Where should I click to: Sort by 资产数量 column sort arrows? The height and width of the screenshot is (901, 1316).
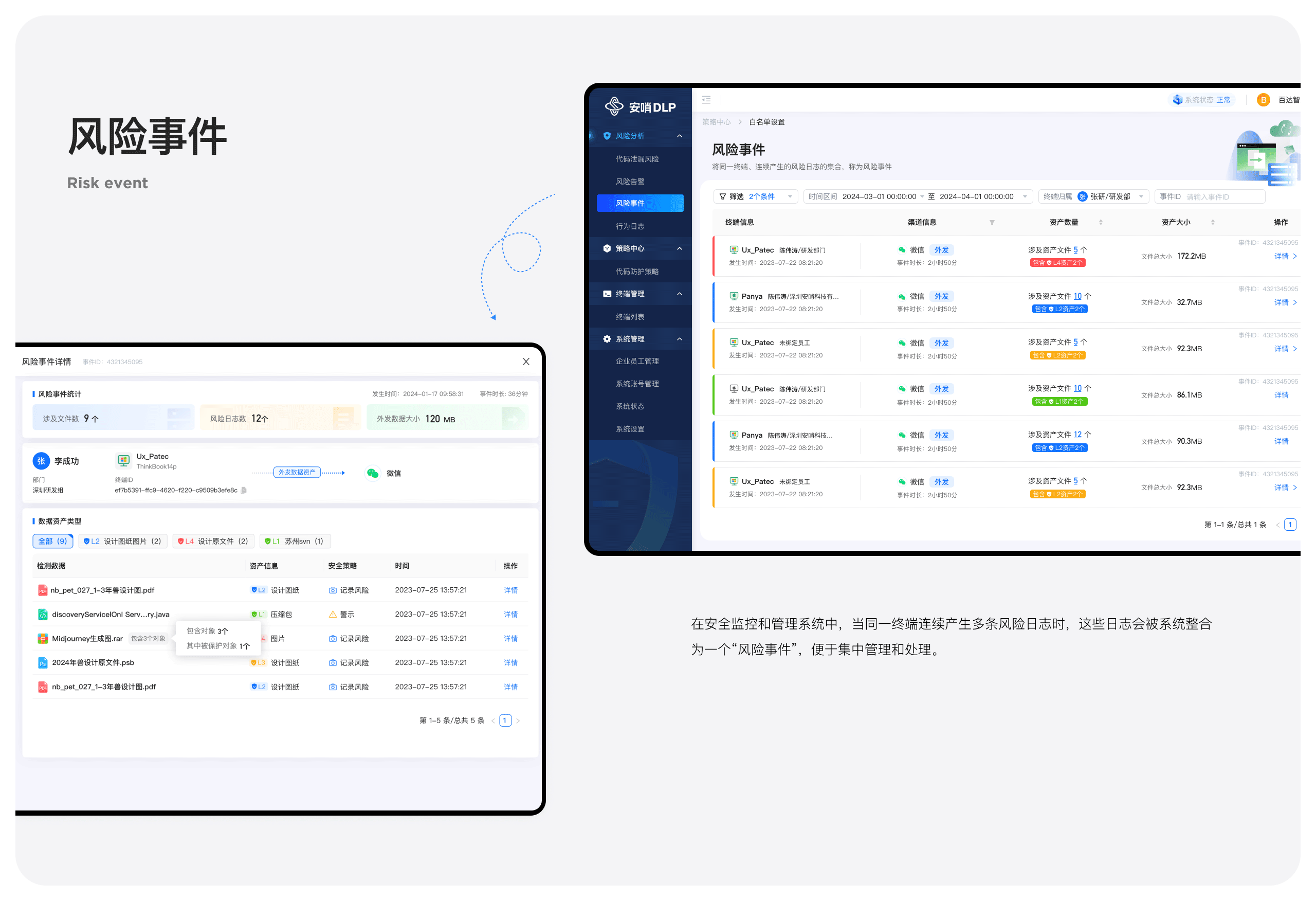click(1100, 222)
